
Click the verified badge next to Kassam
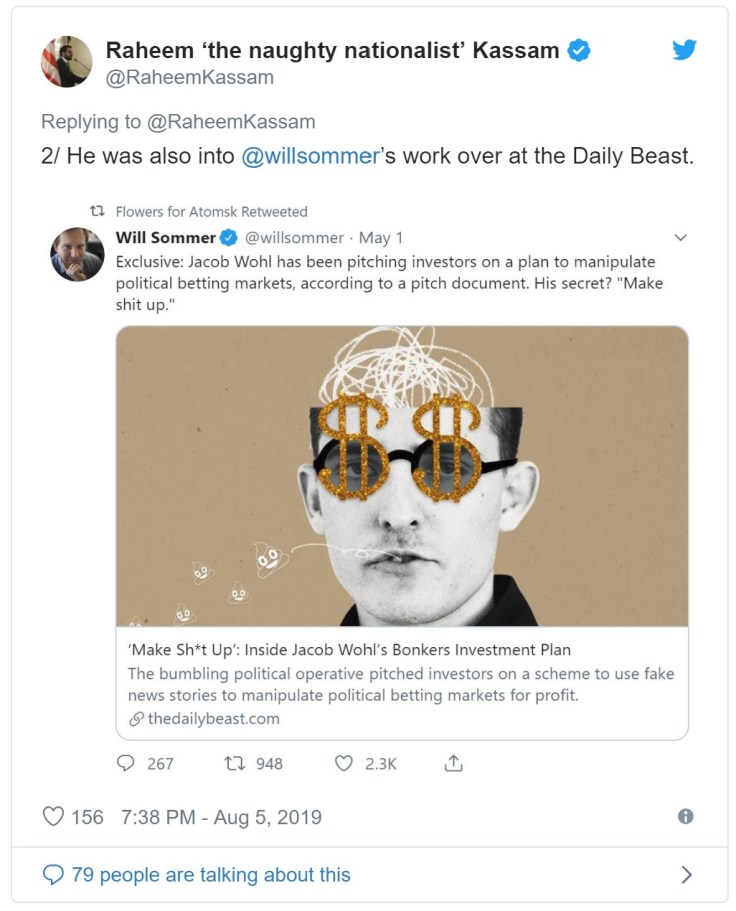click(579, 50)
